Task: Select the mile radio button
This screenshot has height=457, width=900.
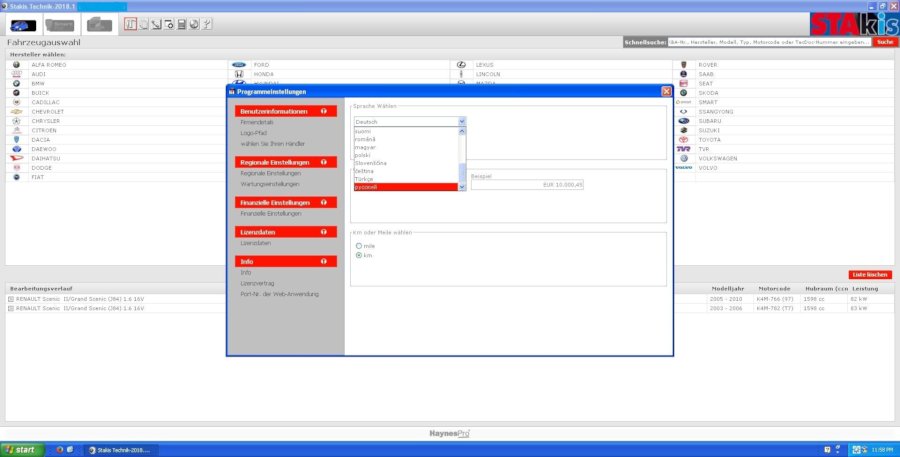Action: pos(359,245)
